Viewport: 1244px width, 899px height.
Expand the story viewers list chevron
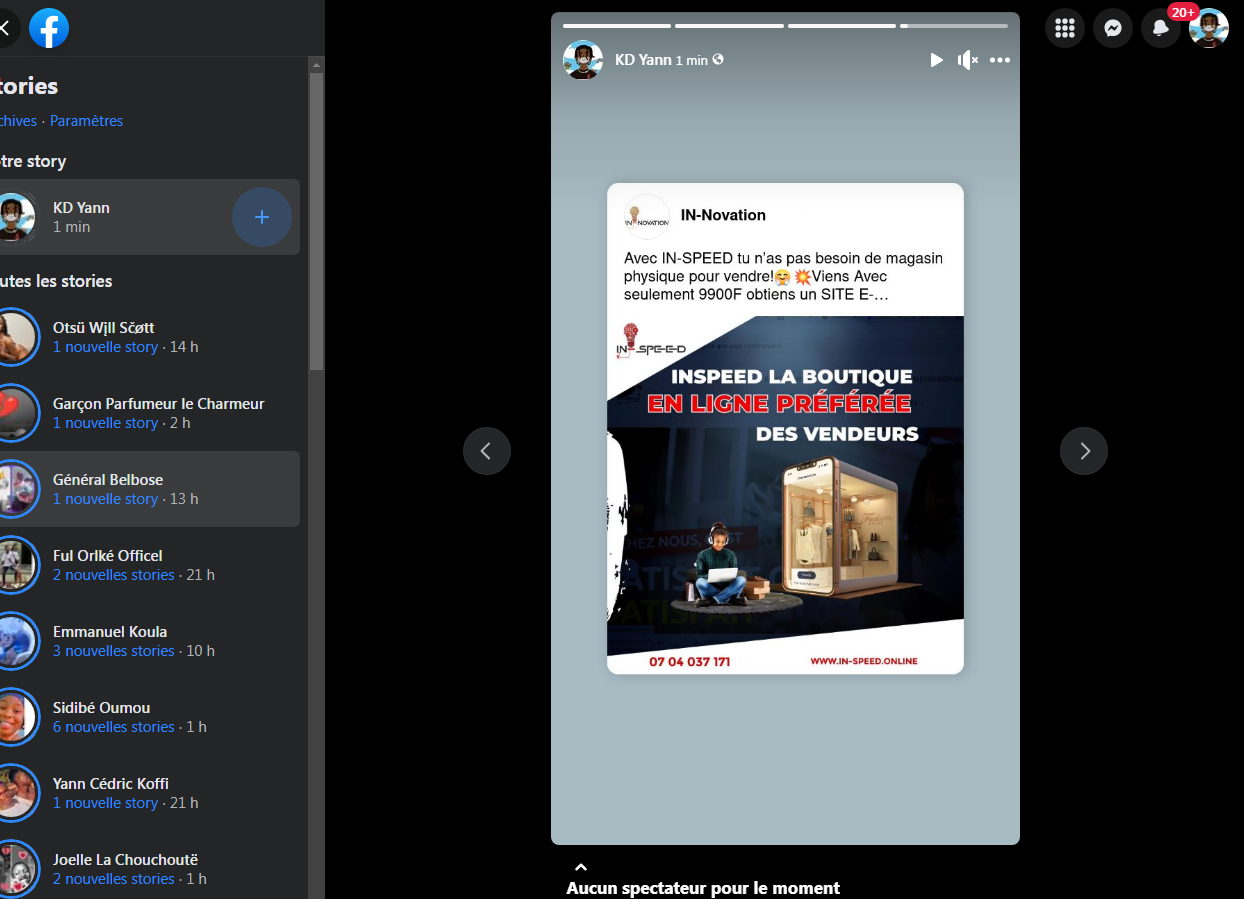tap(581, 867)
